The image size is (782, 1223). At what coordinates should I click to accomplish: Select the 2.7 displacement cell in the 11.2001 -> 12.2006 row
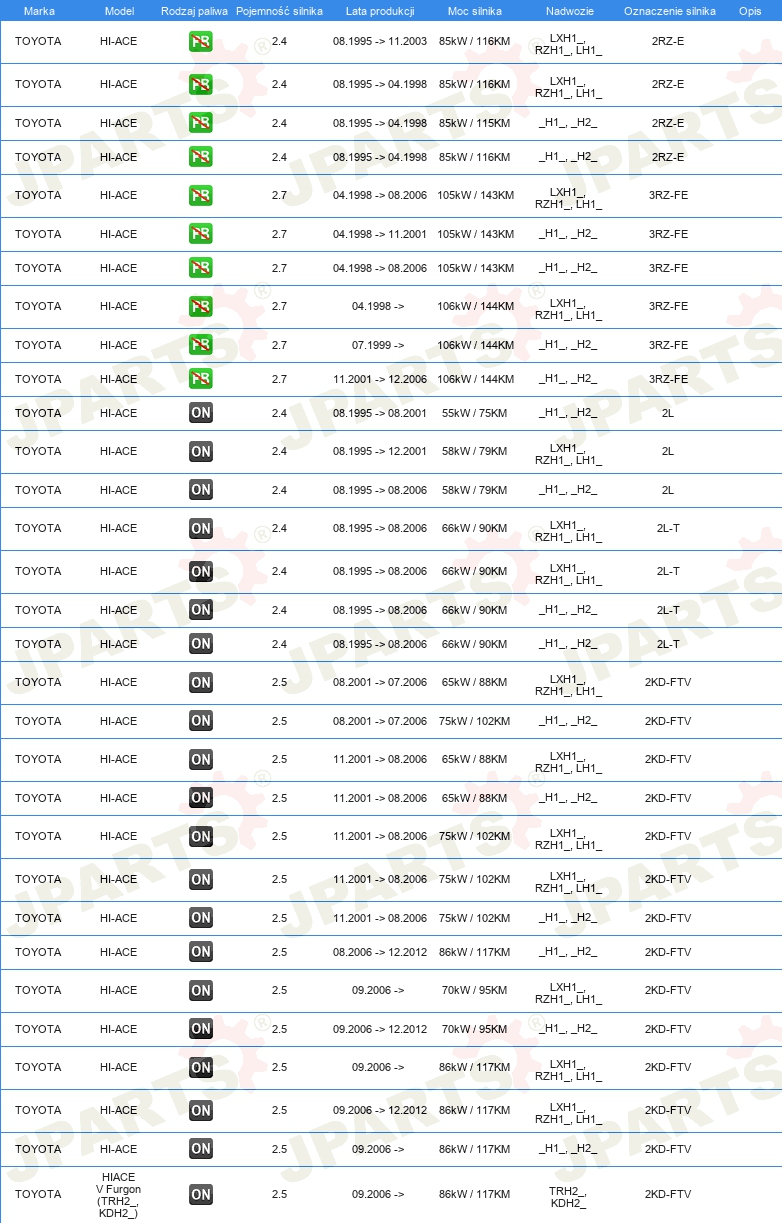coord(279,379)
